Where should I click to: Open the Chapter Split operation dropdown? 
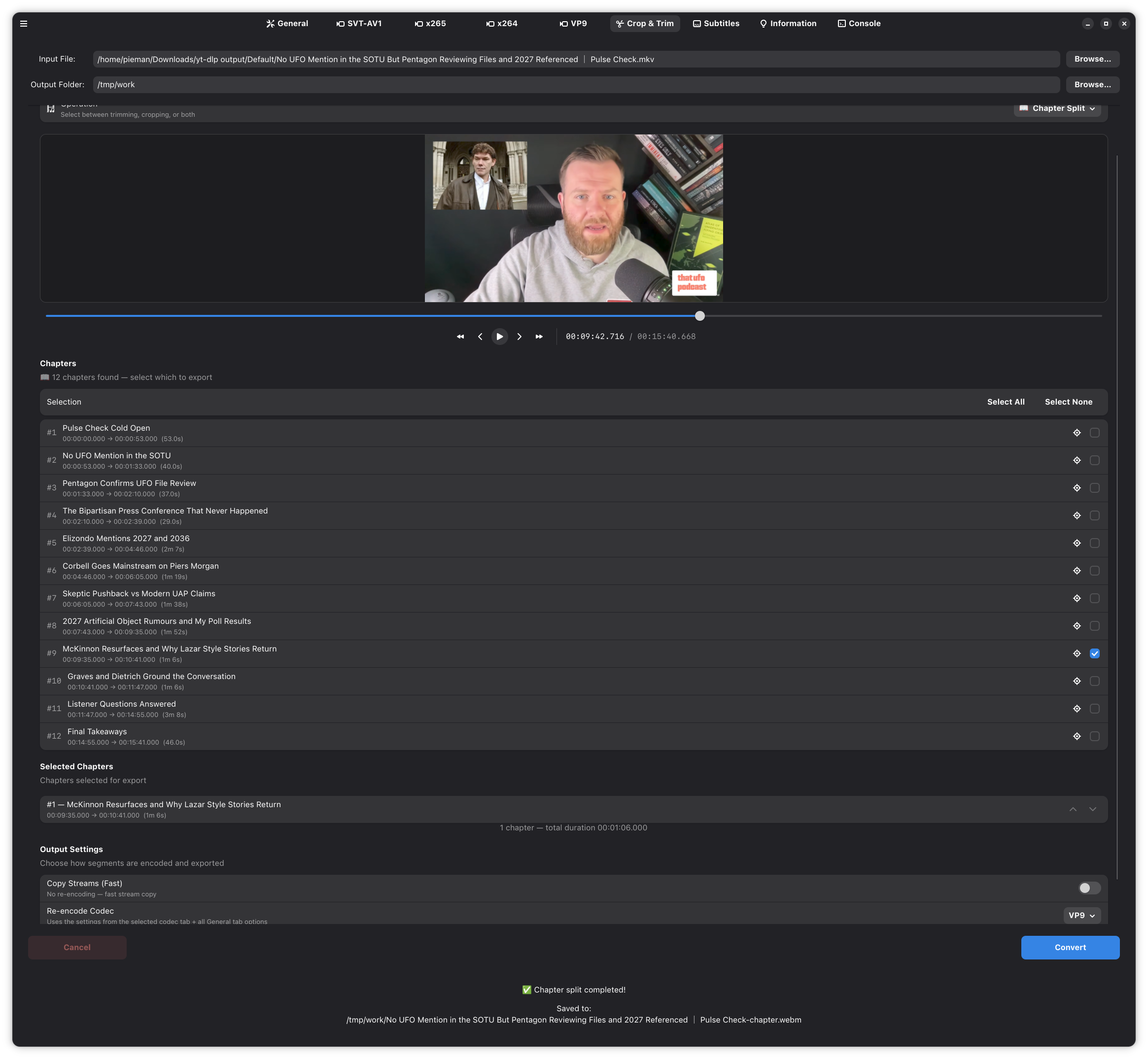pyautogui.click(x=1057, y=108)
